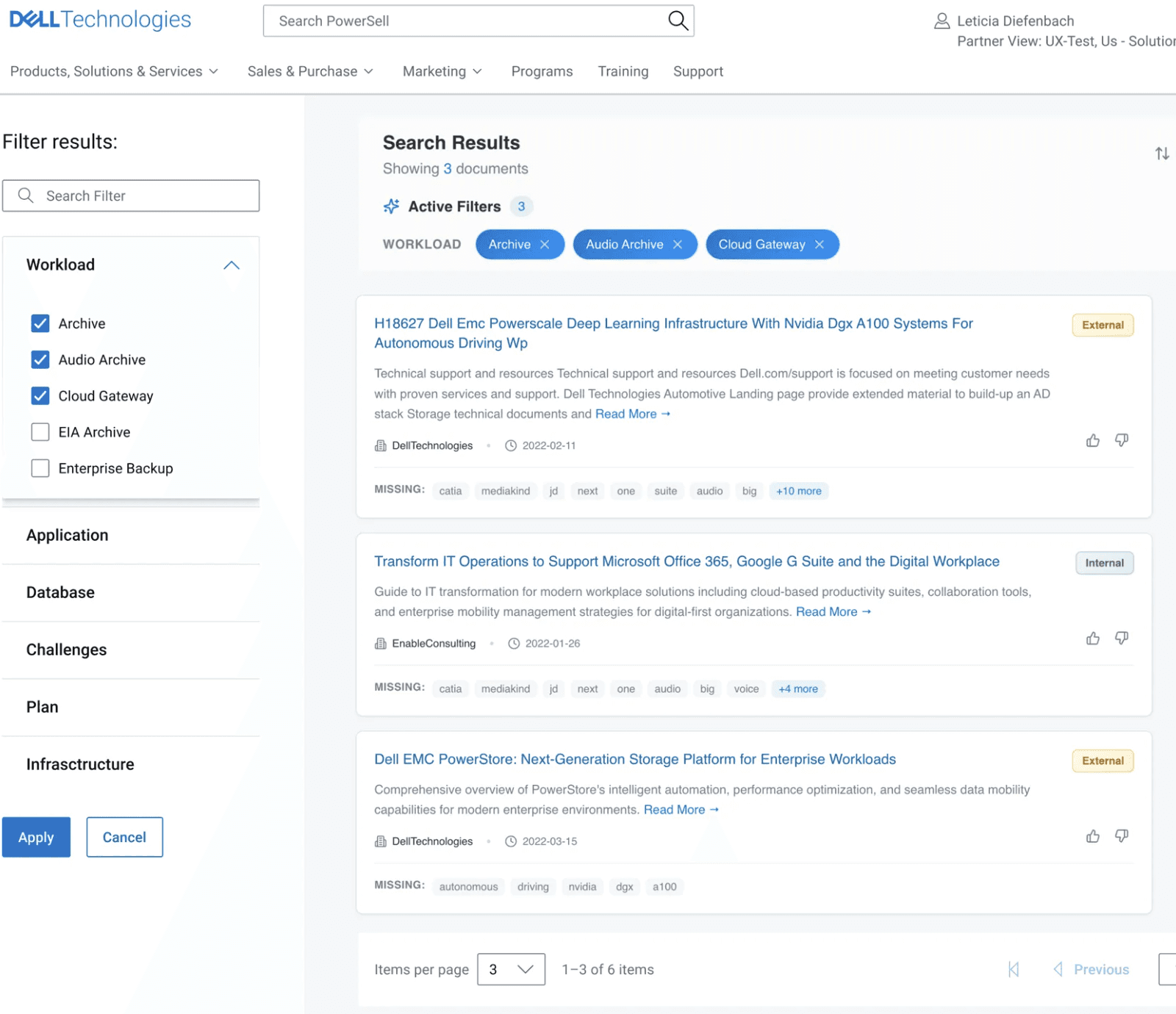Focus the Search PowerSell input field
The width and height of the screenshot is (1176, 1014).
478,21
